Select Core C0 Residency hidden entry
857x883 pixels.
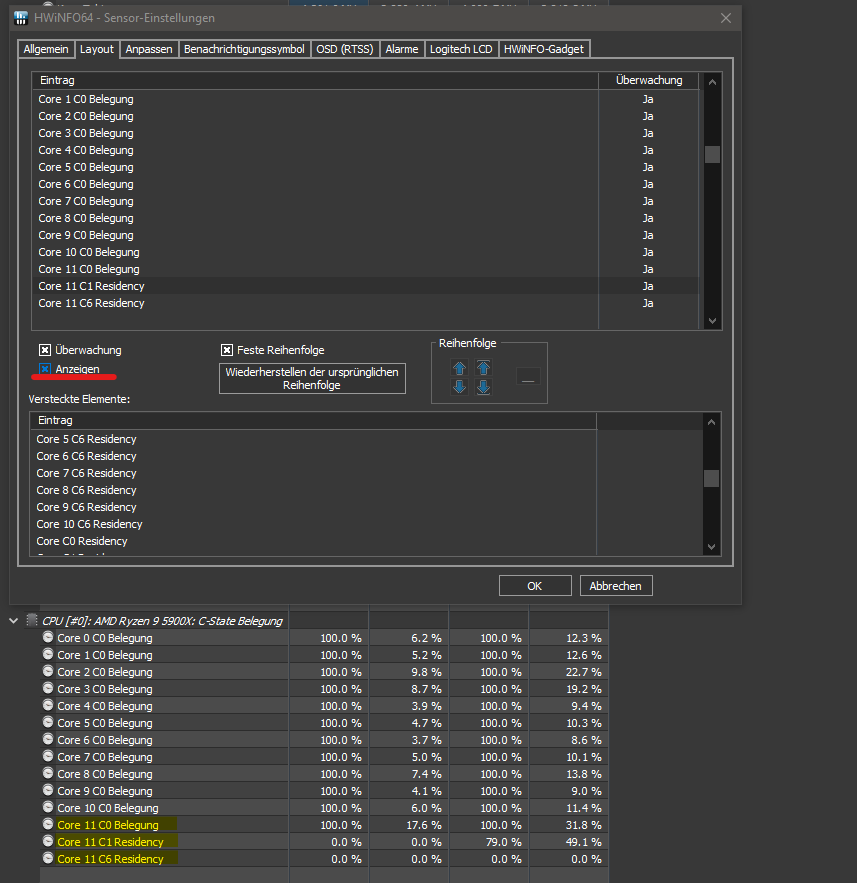tap(313, 541)
